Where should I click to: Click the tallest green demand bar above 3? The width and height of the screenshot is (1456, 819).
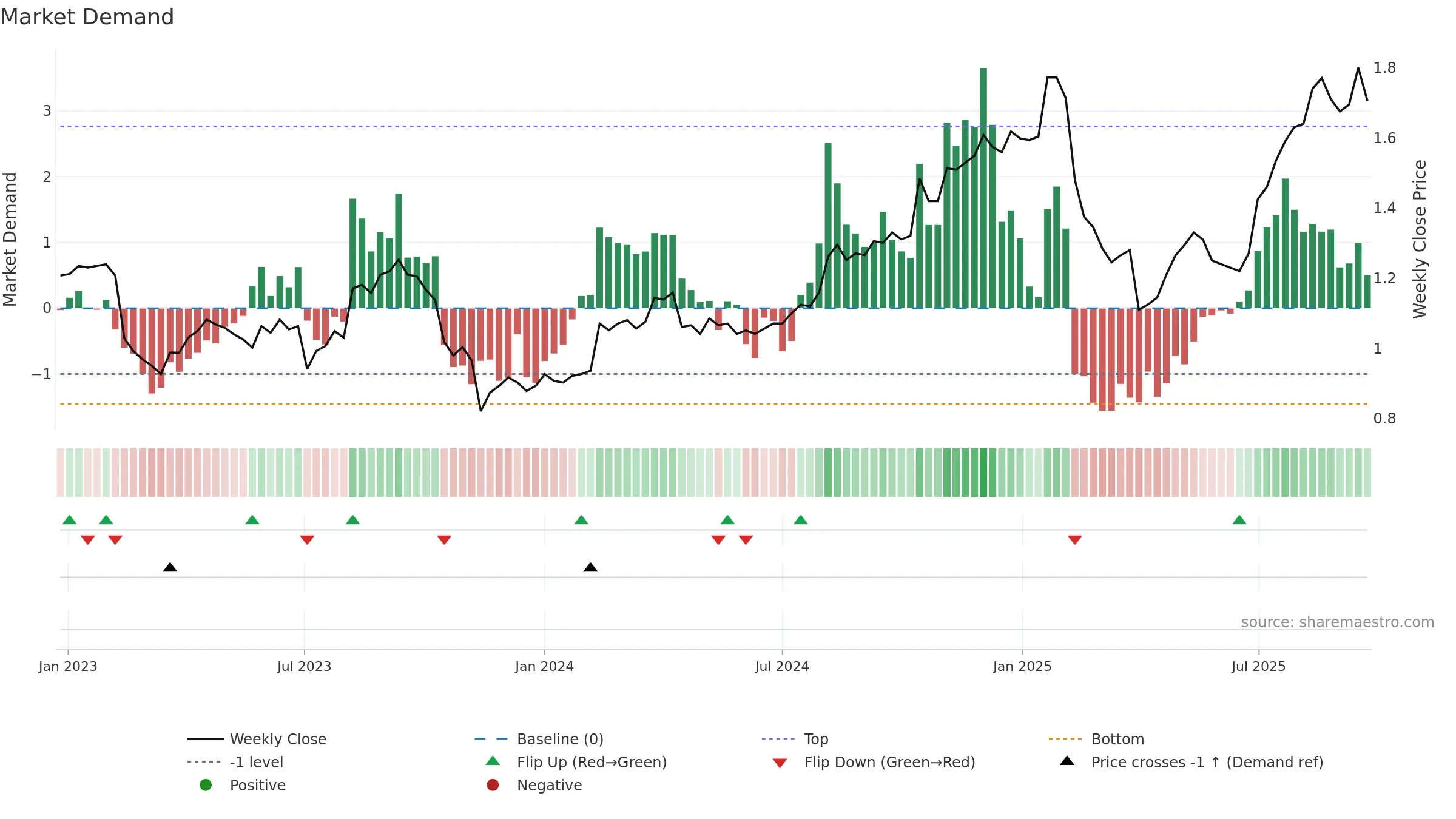click(x=983, y=188)
